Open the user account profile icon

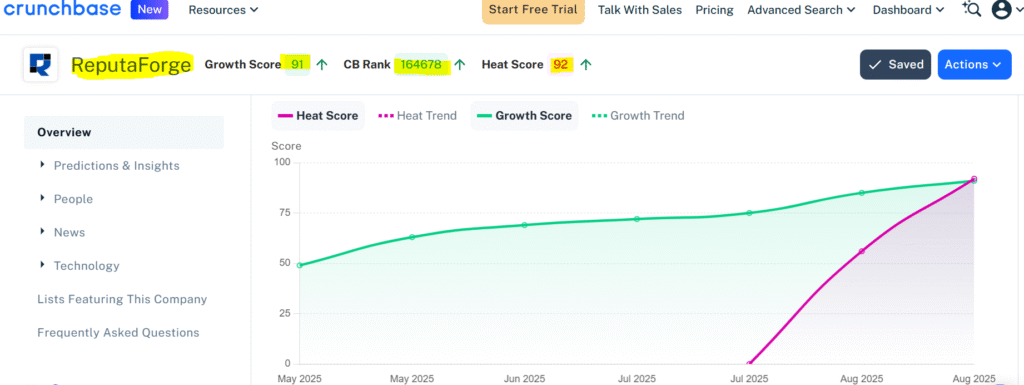1001,10
